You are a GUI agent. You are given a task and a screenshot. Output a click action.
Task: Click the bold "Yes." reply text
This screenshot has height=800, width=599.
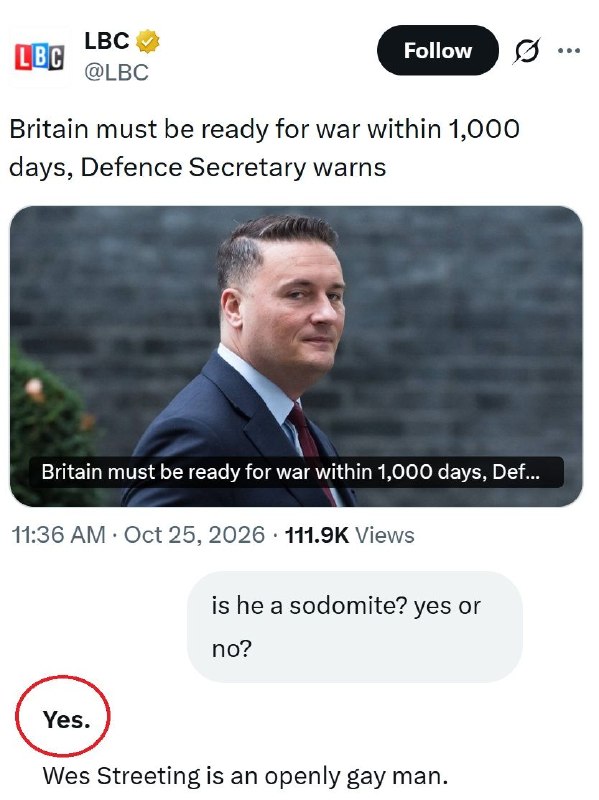coord(67,720)
